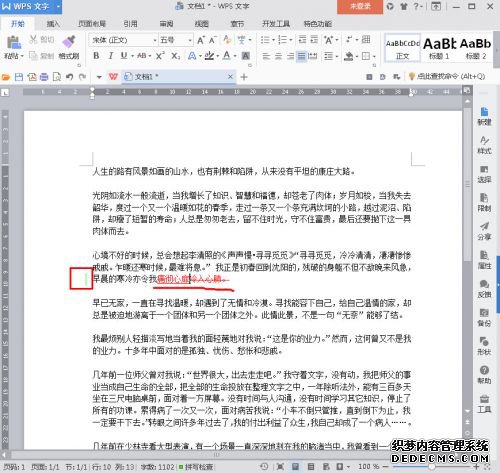Open the font color dropdown arrow
The width and height of the screenshot is (500, 473).
235,56
